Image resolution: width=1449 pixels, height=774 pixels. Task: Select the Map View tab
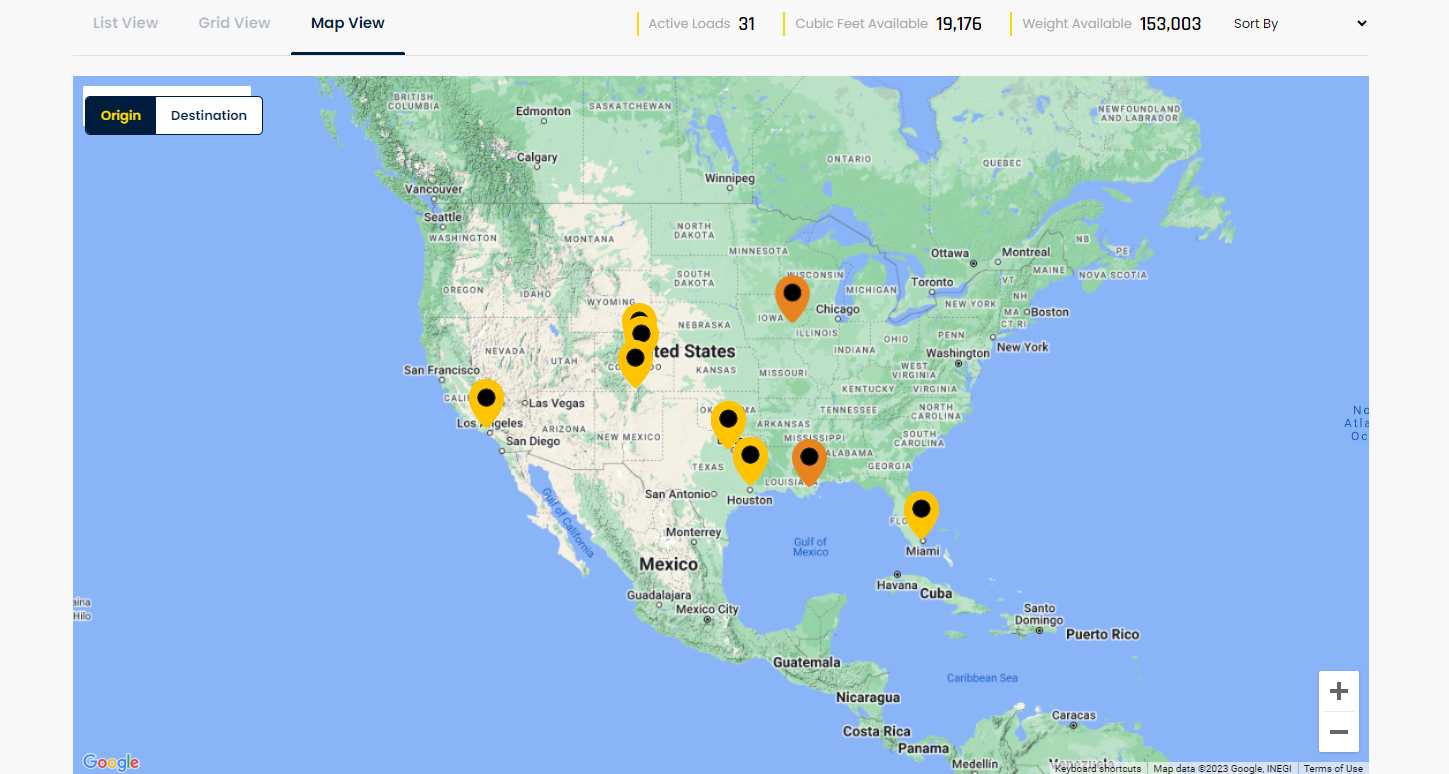[x=348, y=23]
